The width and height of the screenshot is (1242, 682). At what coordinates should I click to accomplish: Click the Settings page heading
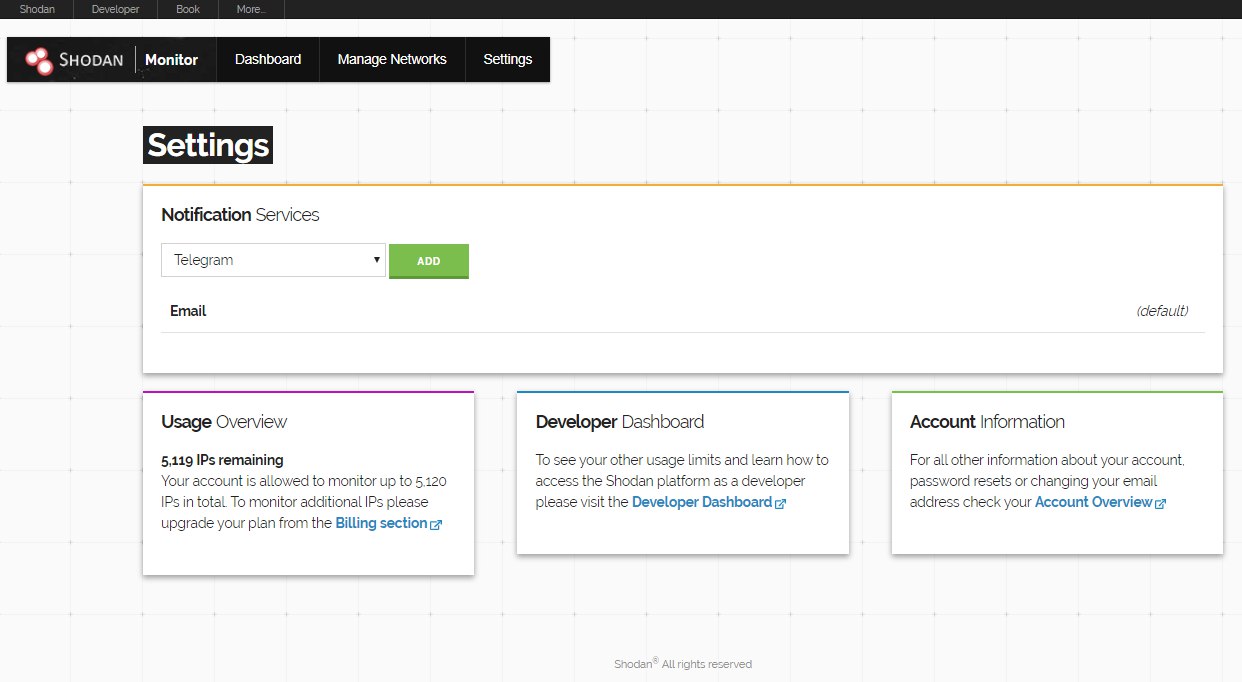click(208, 146)
